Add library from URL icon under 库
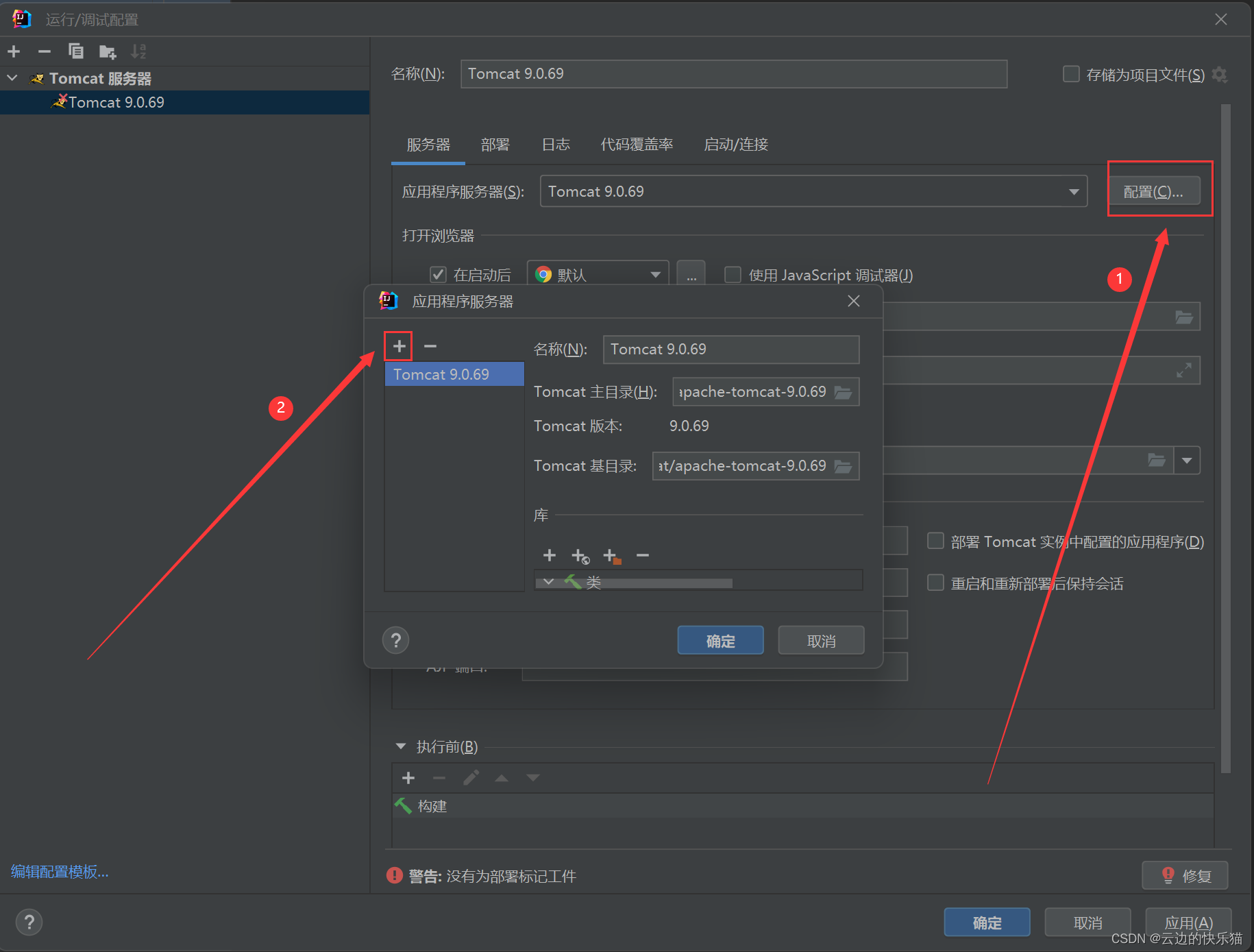This screenshot has width=1254, height=952. pos(580,556)
